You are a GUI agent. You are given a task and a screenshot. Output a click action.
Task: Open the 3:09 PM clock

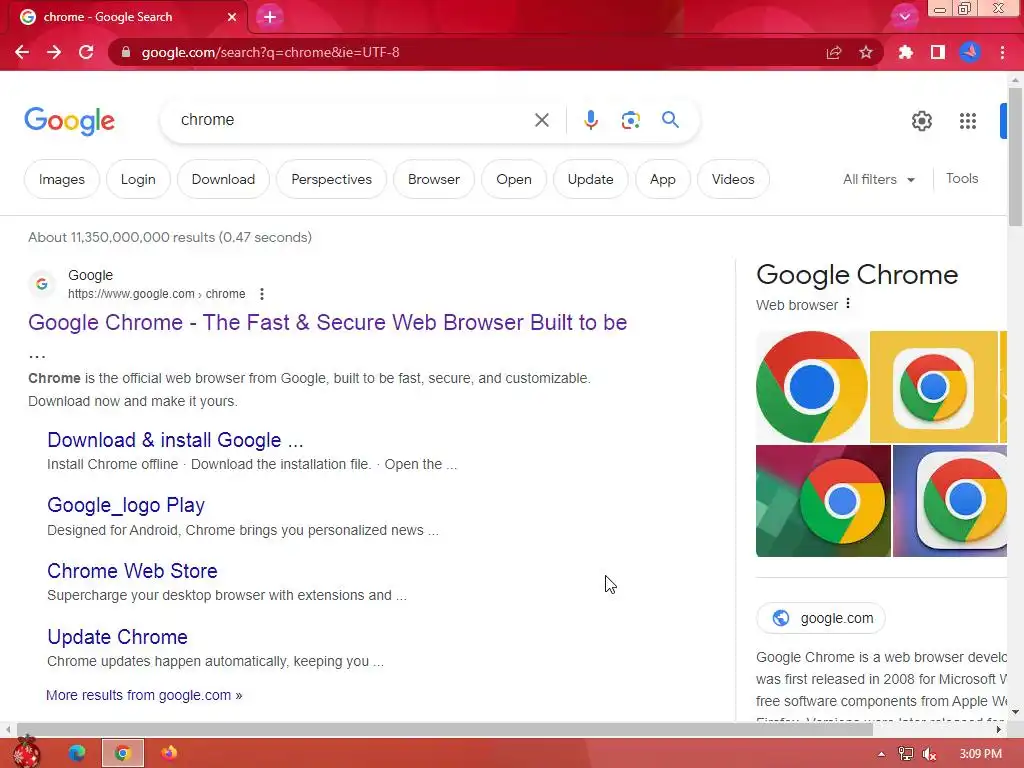(981, 754)
